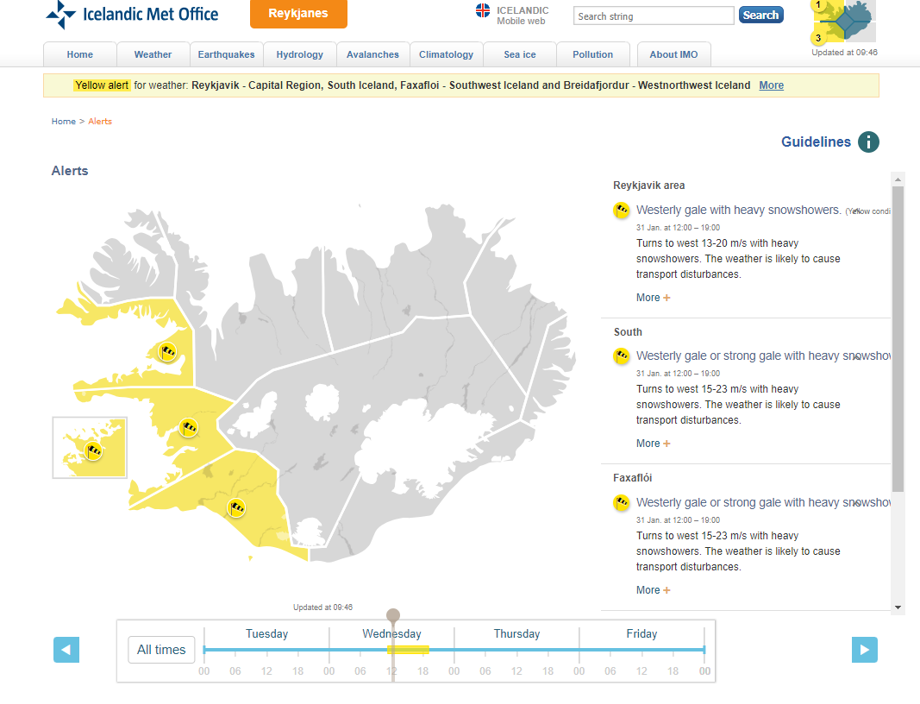Click the mini alert map in header
920x704 pixels.
point(843,22)
